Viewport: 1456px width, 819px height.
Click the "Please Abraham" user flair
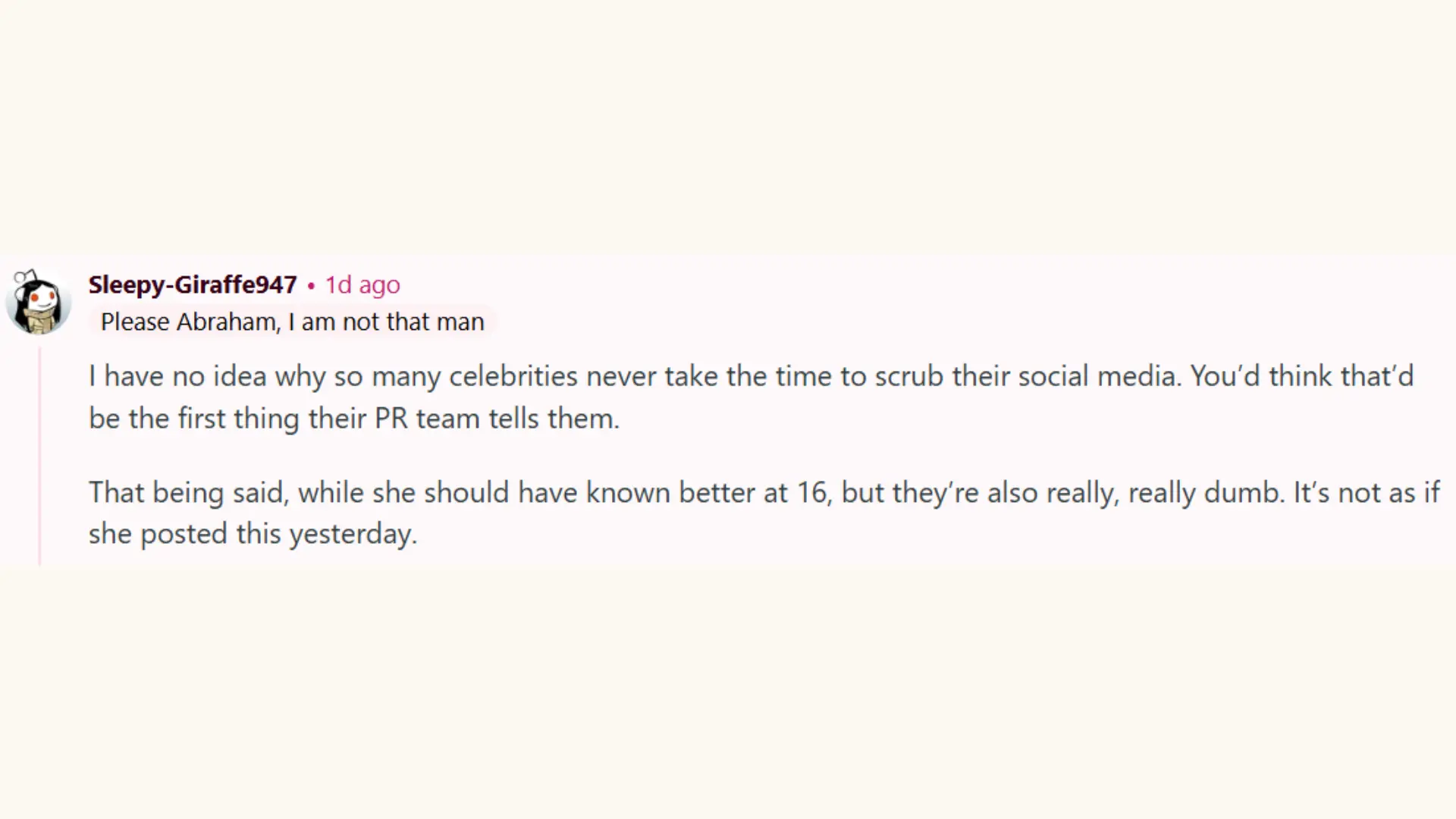[292, 322]
